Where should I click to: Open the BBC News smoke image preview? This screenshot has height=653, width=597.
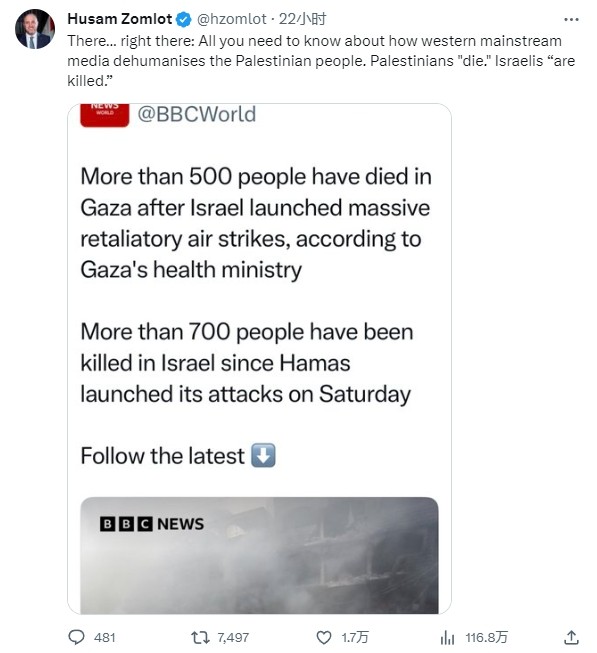(259, 555)
